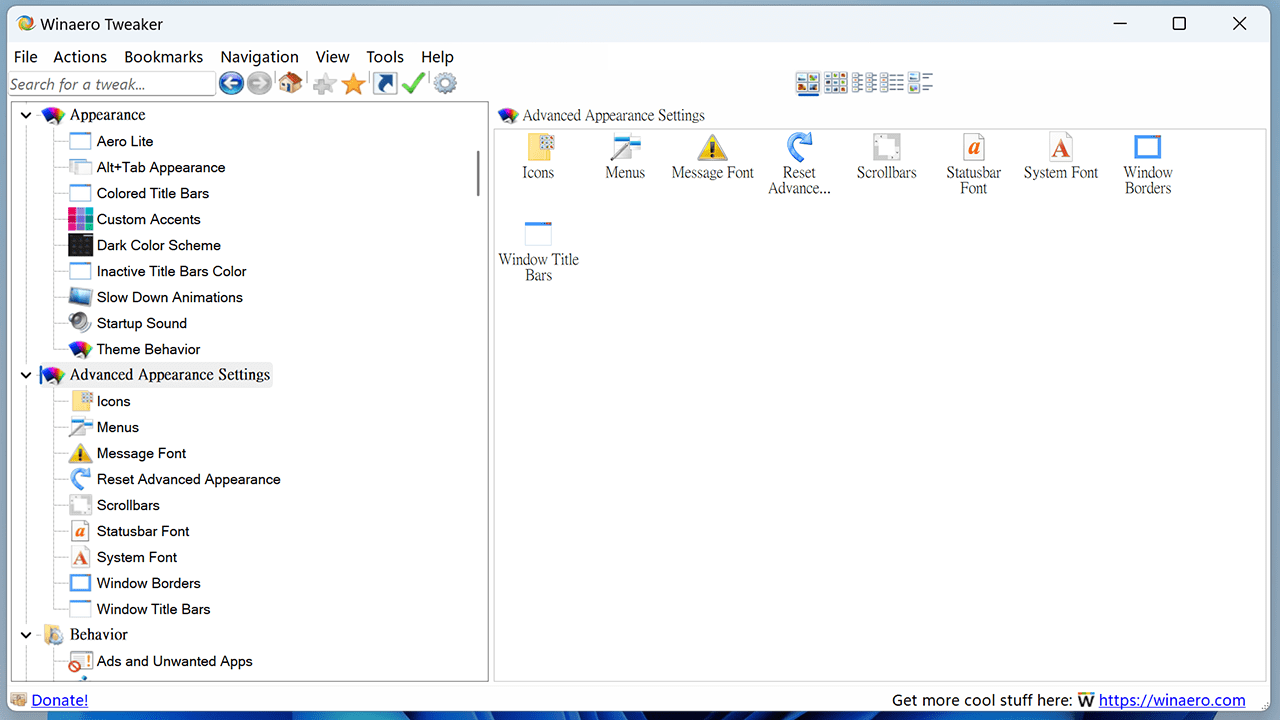The width and height of the screenshot is (1280, 720).
Task: Click the left tree panel vertical scrollbar
Action: [478, 174]
